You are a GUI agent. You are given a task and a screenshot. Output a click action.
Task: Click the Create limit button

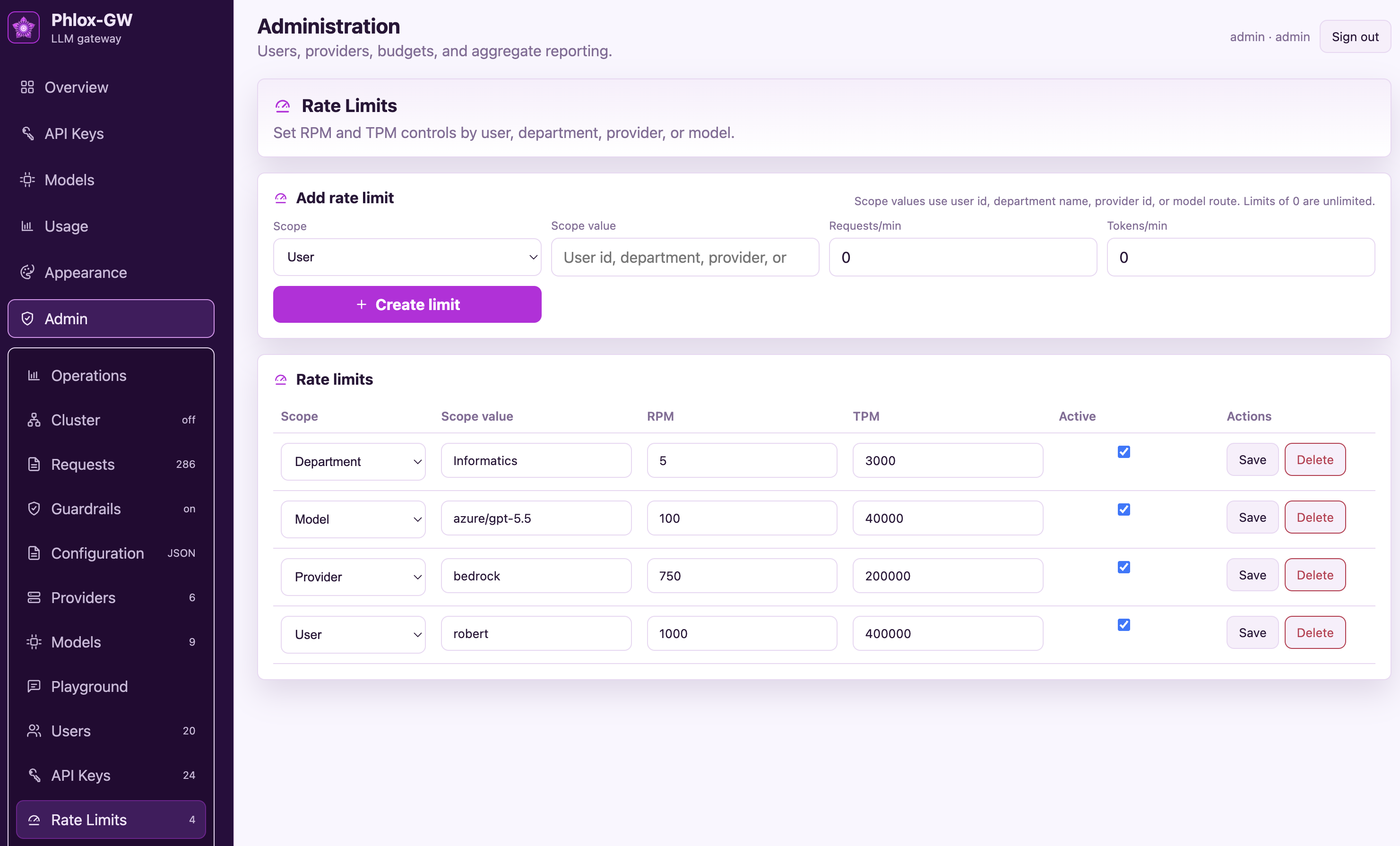[x=407, y=304]
